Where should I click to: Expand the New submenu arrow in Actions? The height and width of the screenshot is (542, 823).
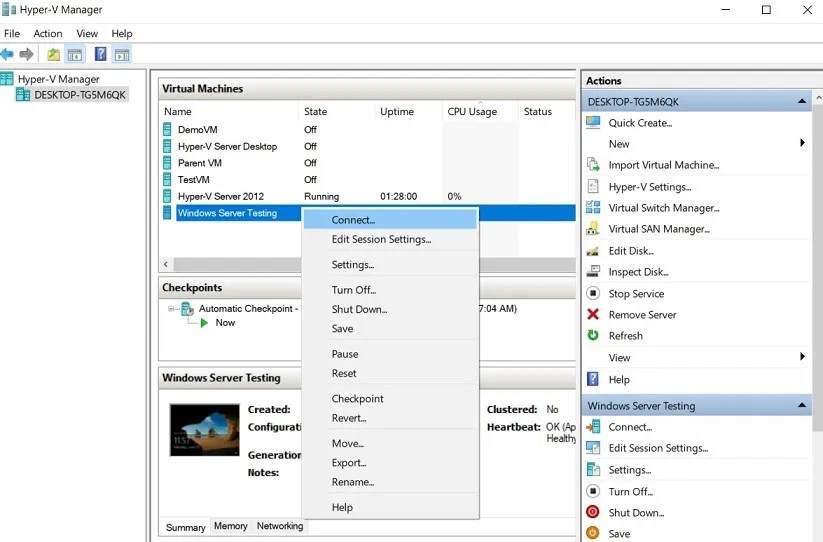click(802, 144)
